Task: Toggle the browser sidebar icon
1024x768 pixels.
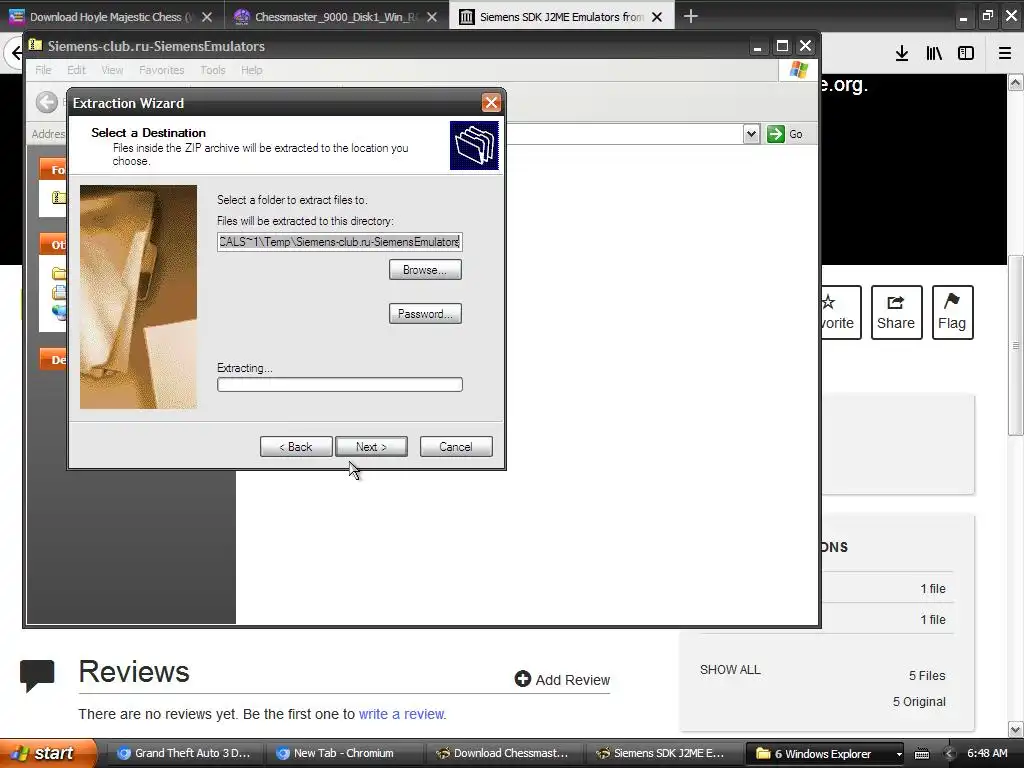Action: pyautogui.click(x=966, y=54)
